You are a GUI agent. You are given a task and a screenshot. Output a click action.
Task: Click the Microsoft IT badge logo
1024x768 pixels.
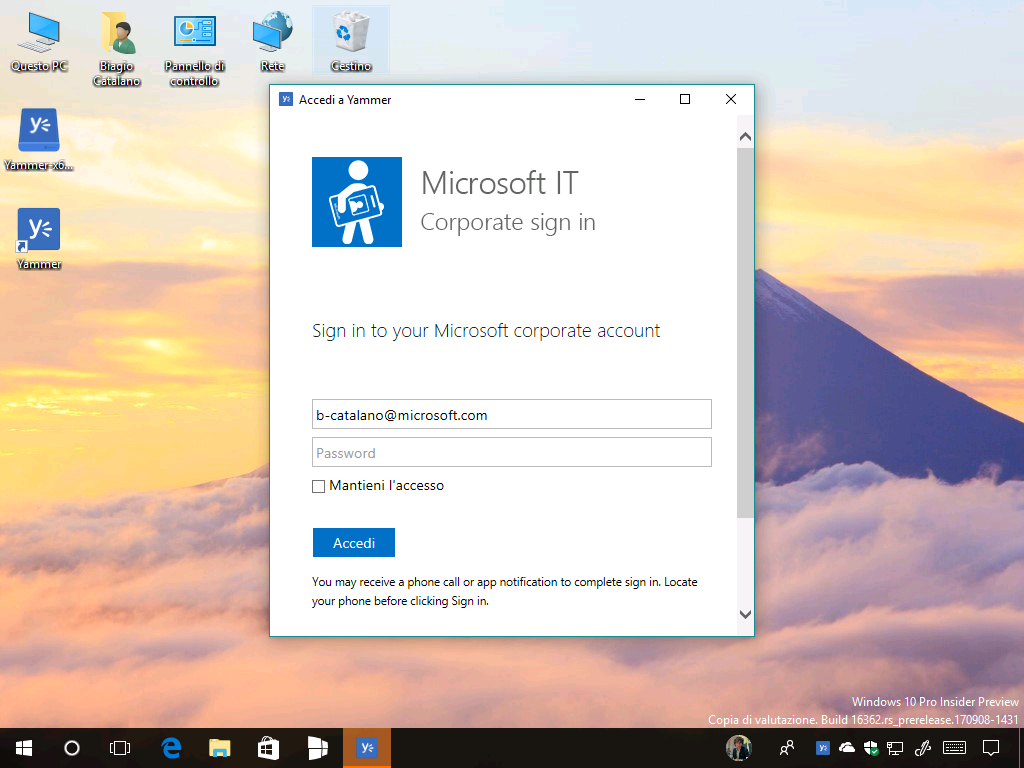coord(357,202)
